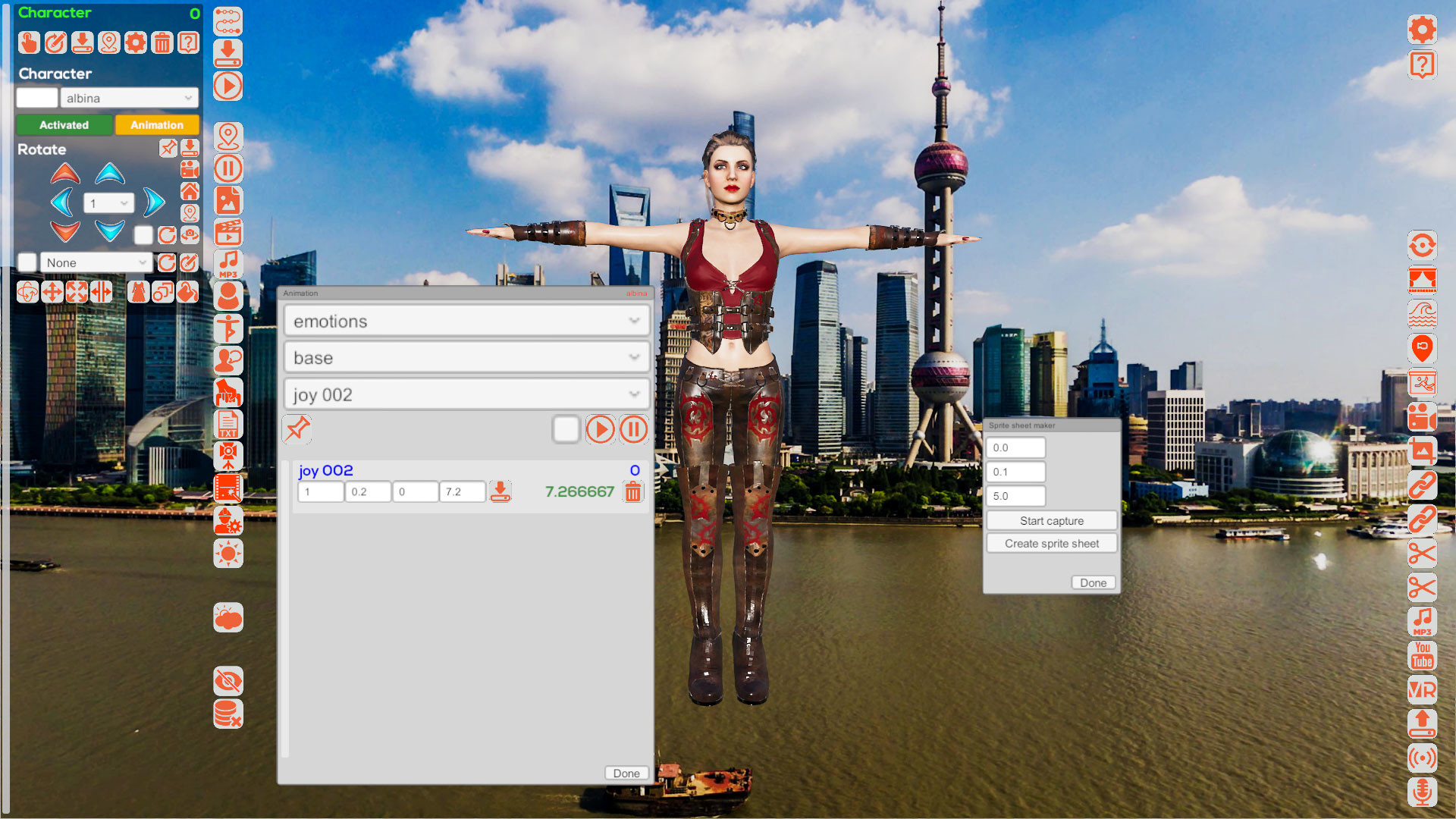Select the base animation dropdown

tap(463, 358)
